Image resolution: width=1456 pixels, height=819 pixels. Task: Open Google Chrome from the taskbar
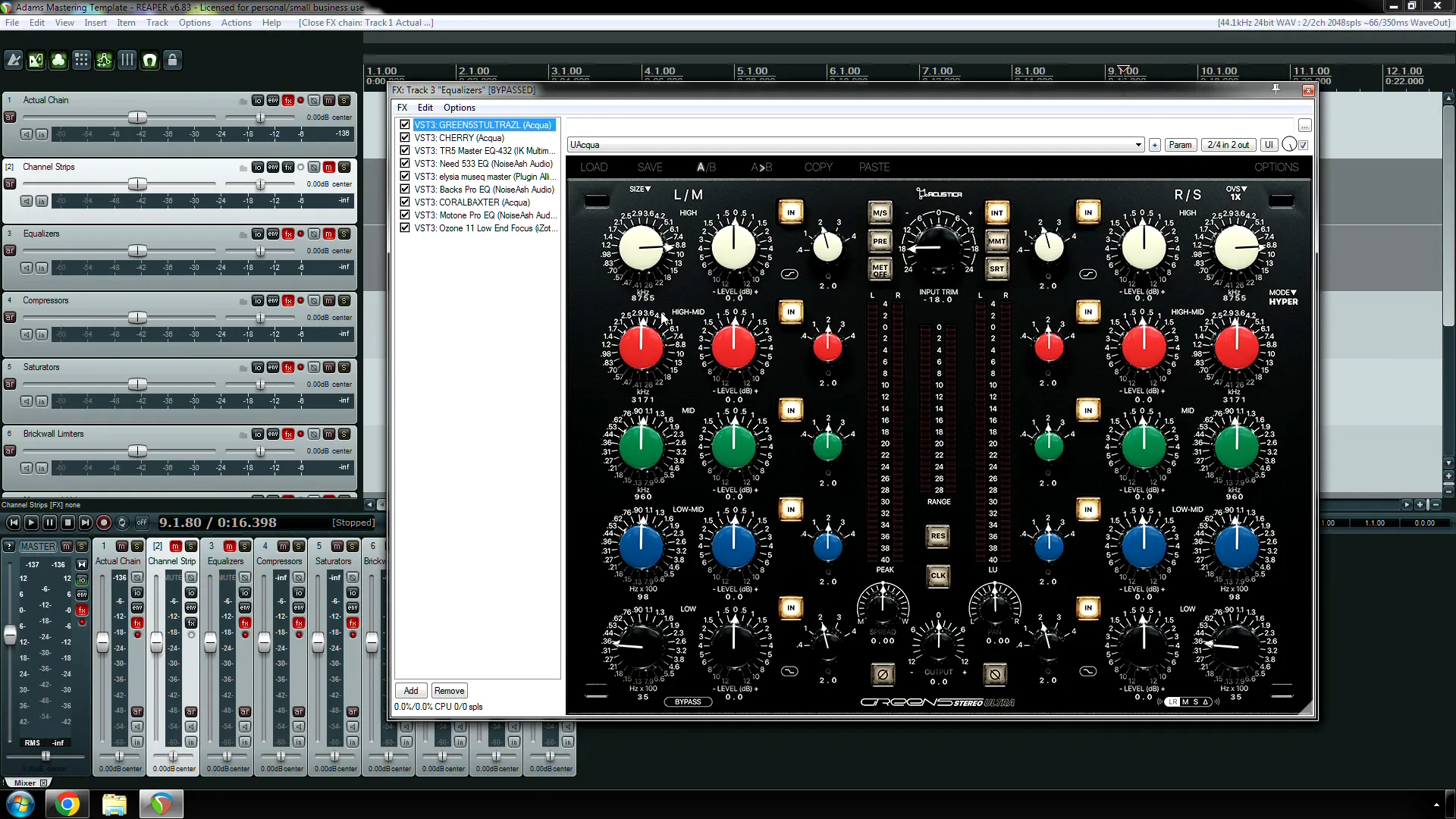pos(67,804)
